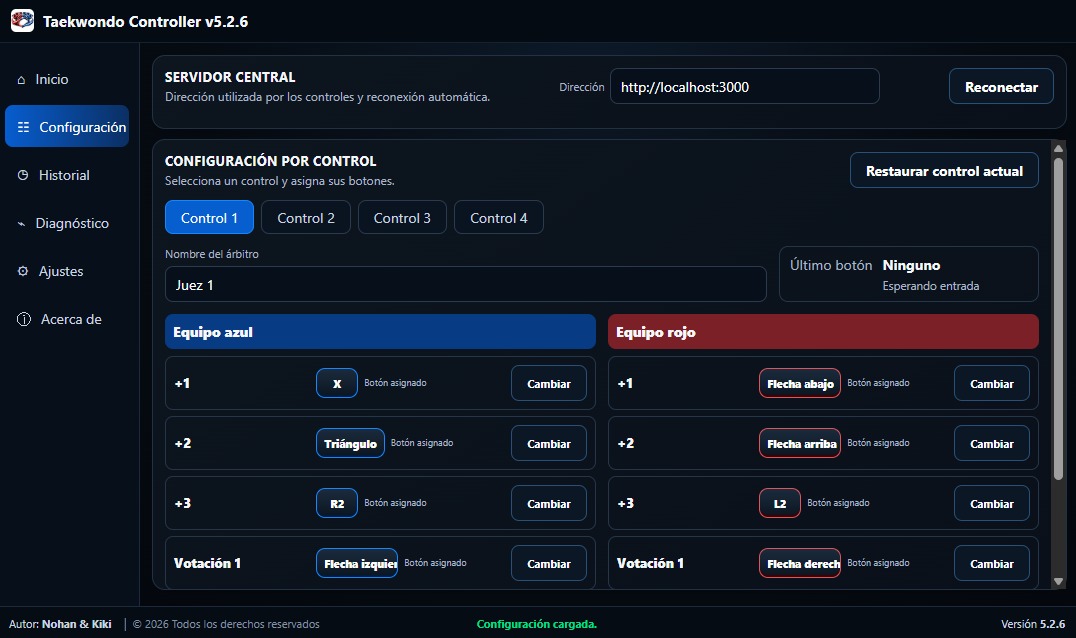The image size is (1076, 638).
Task: Click the Acerca de info icon
Action: coord(24,319)
